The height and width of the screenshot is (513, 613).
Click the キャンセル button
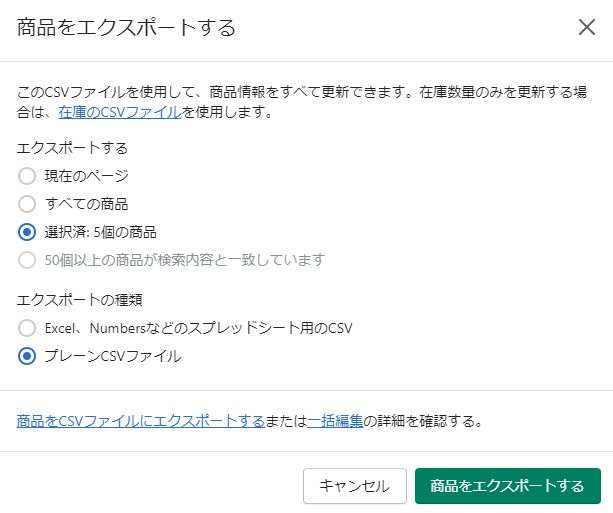pos(355,486)
